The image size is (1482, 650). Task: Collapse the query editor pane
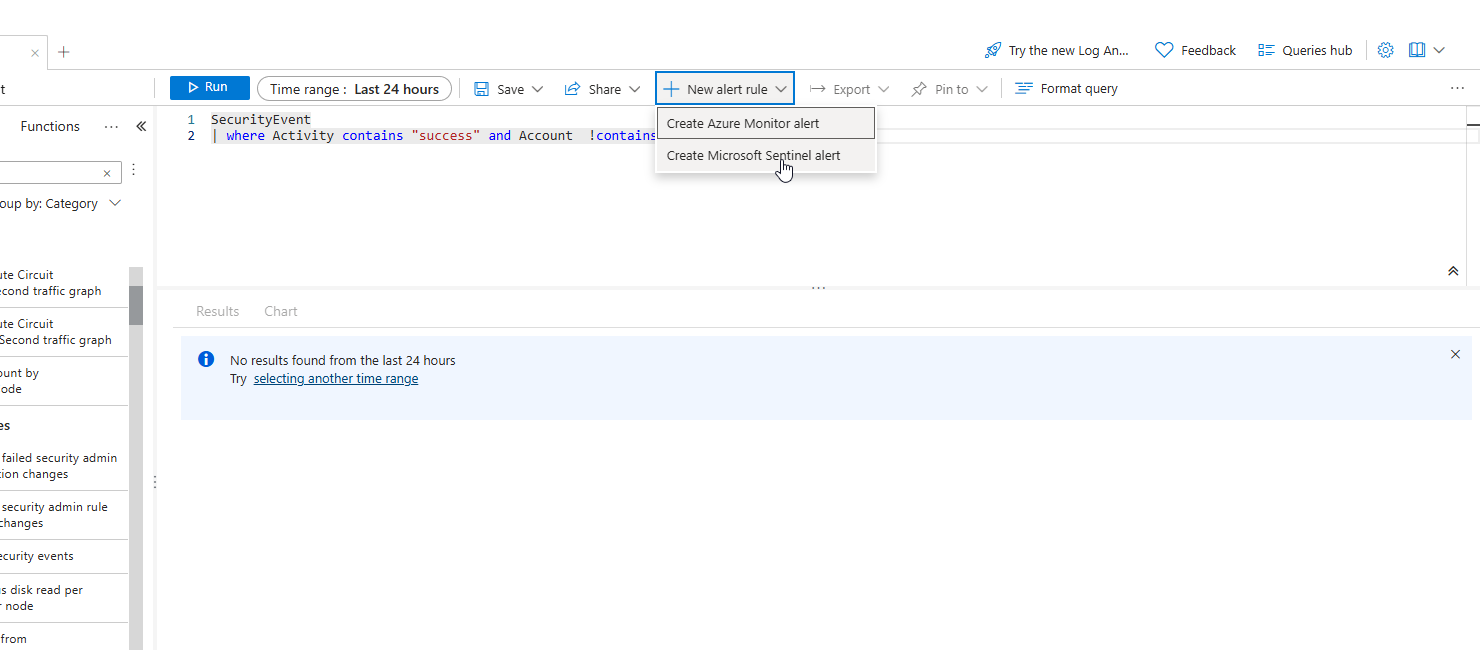point(1453,271)
